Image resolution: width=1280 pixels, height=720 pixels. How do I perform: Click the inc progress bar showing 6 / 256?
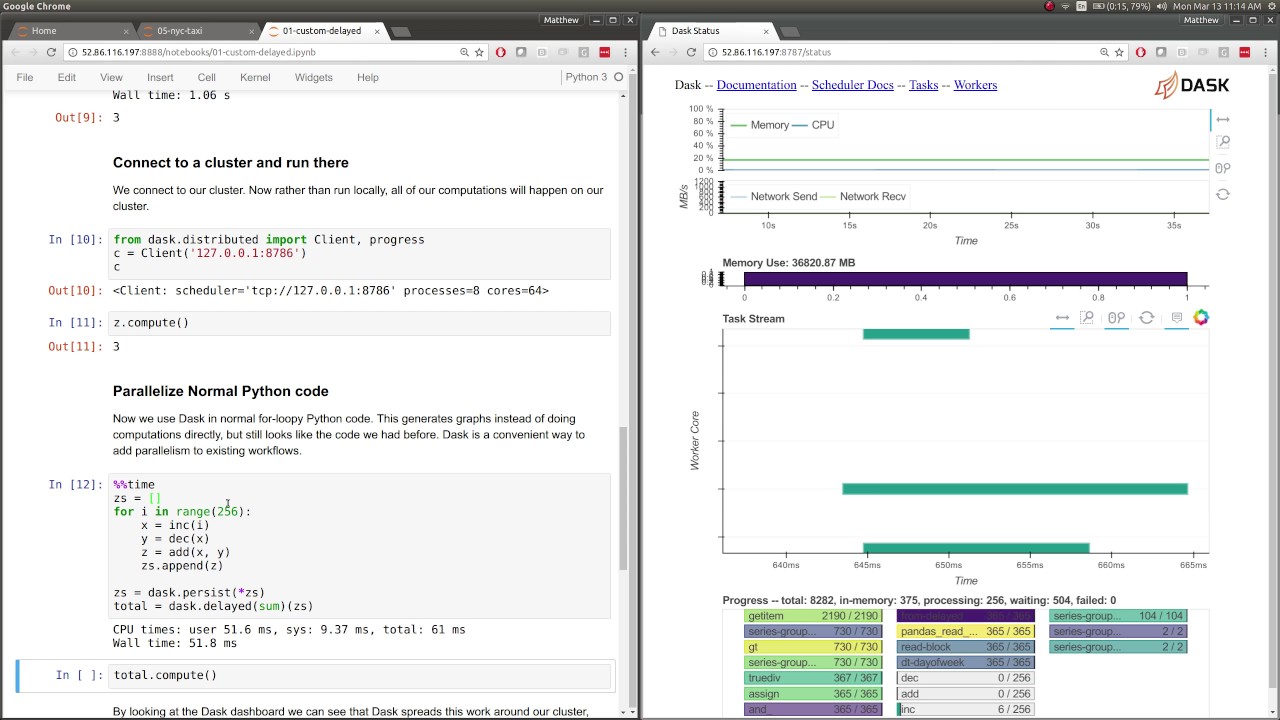coord(966,709)
